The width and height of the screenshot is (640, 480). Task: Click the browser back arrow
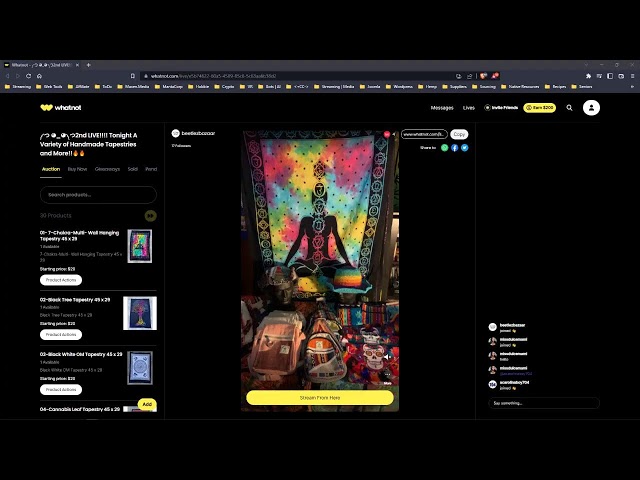tap(7, 76)
